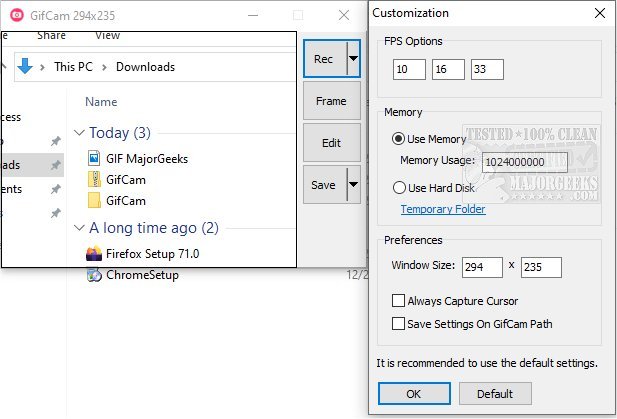This screenshot has width=617, height=419.
Task: Collapse the Today group in file list
Action: tap(80, 133)
